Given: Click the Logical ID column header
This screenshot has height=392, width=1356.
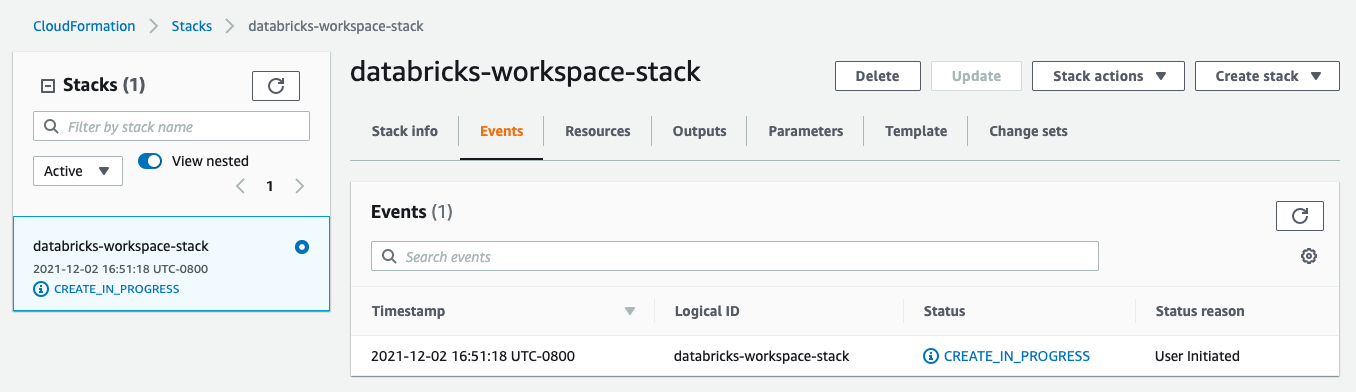Looking at the screenshot, I should pyautogui.click(x=707, y=311).
